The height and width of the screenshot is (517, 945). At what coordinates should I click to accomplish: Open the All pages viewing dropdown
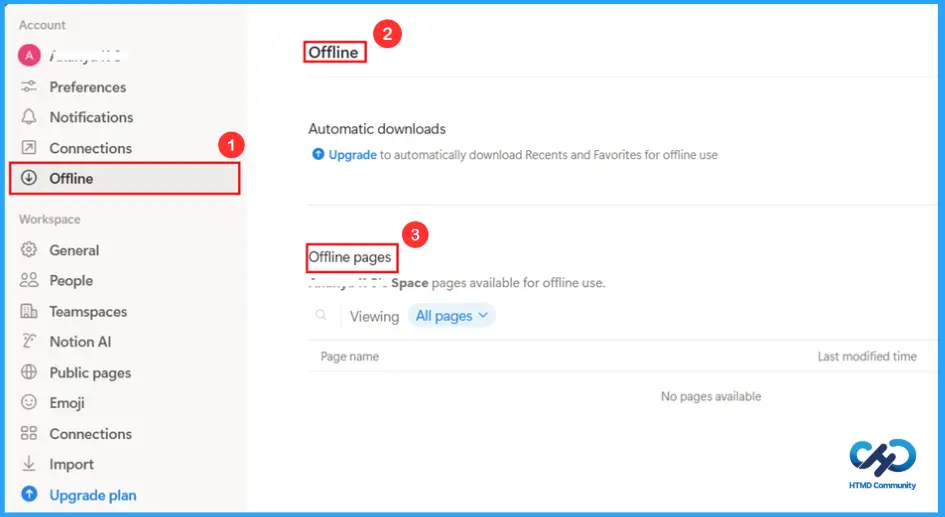pos(451,316)
